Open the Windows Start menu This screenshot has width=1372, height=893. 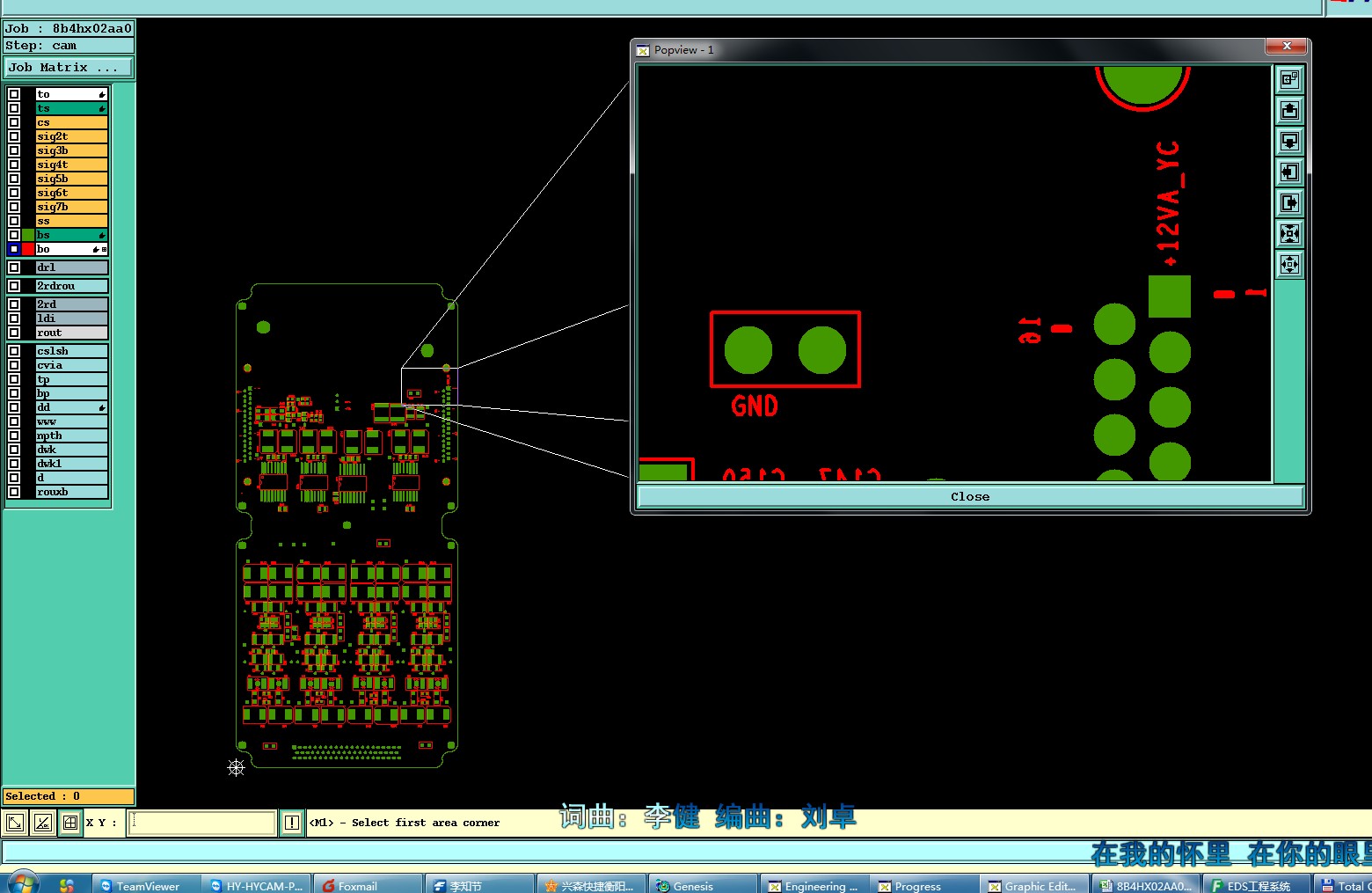[22, 883]
